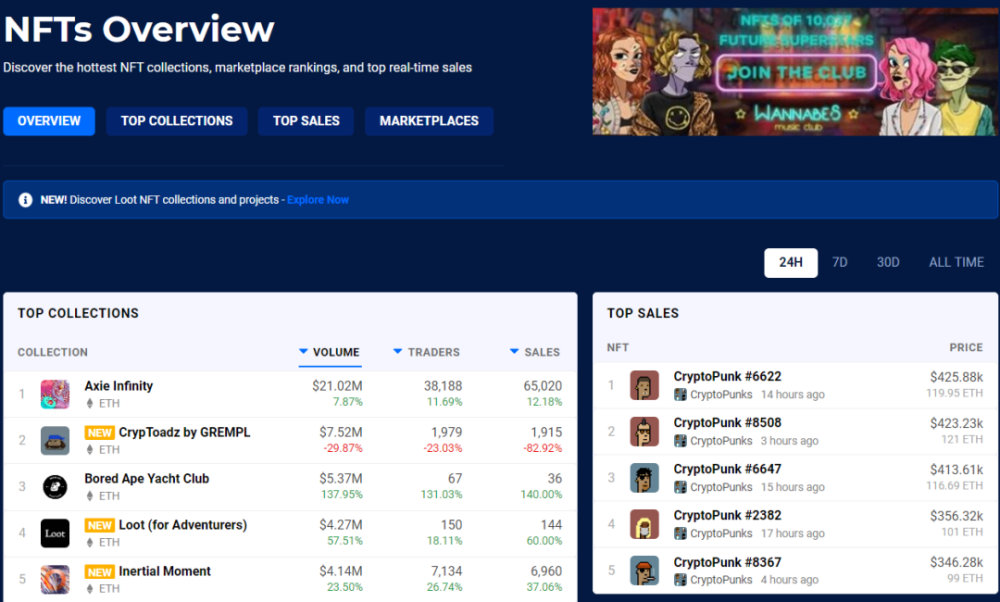
Task: Select the 24H time range
Action: tap(791, 263)
